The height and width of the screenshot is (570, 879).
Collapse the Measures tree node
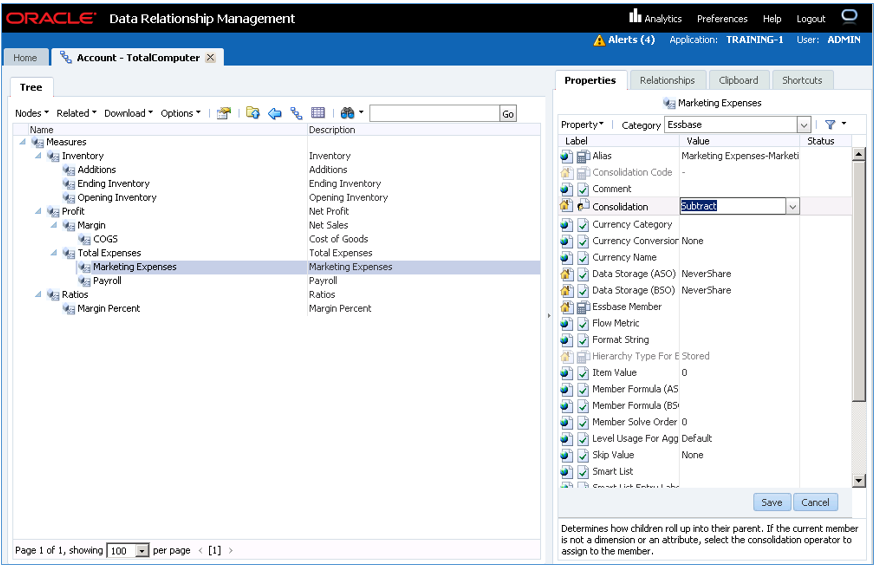22,142
